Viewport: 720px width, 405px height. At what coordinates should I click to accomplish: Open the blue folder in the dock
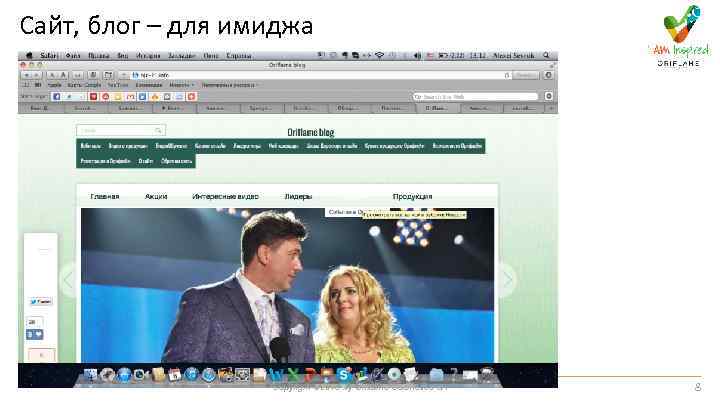pyautogui.click(x=436, y=375)
